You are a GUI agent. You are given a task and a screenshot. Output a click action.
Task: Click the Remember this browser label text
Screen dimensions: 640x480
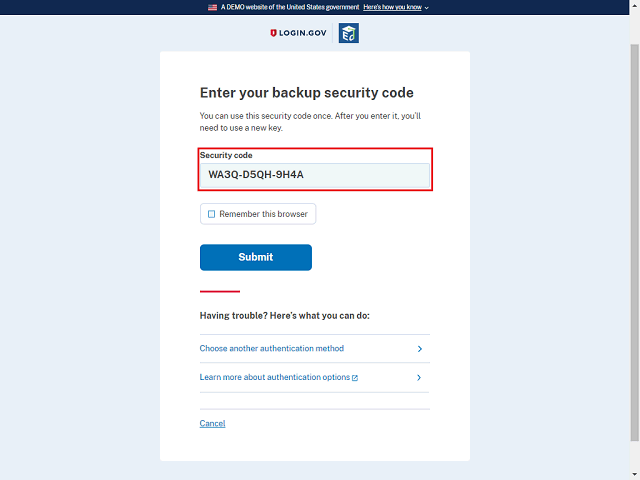(263, 214)
